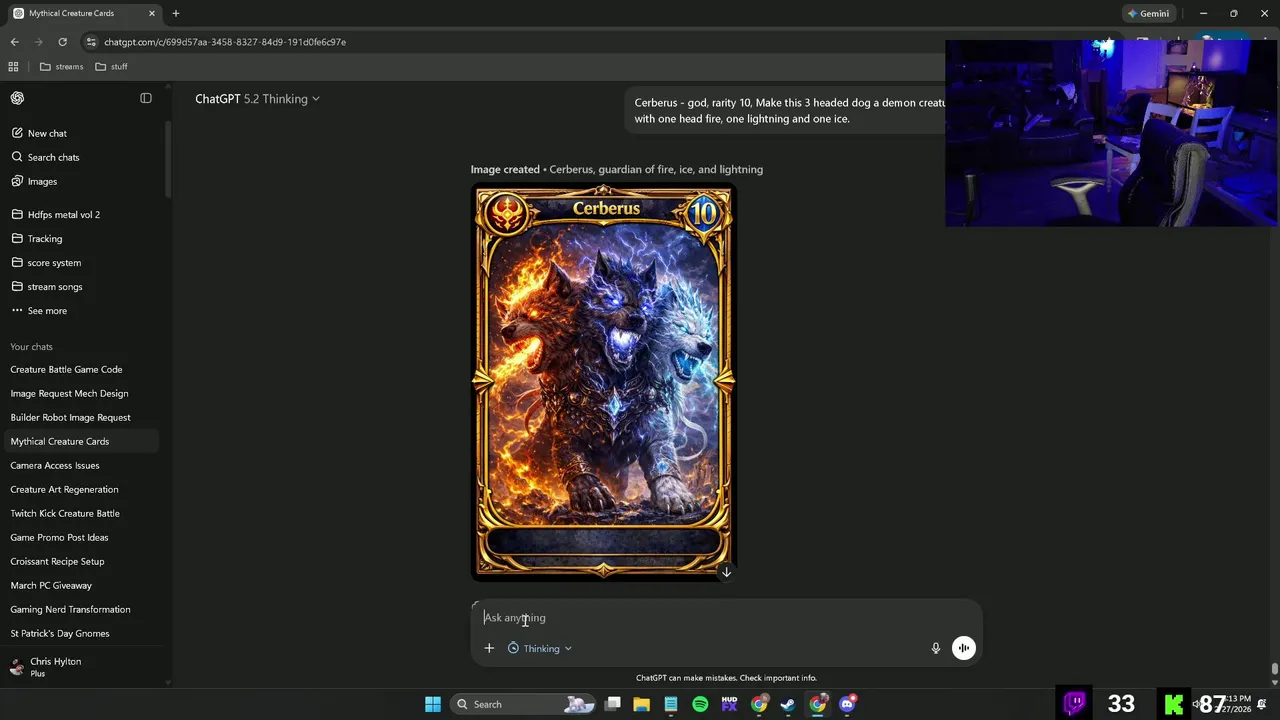Go back in the browser
This screenshot has width=1280, height=720.
[x=14, y=42]
